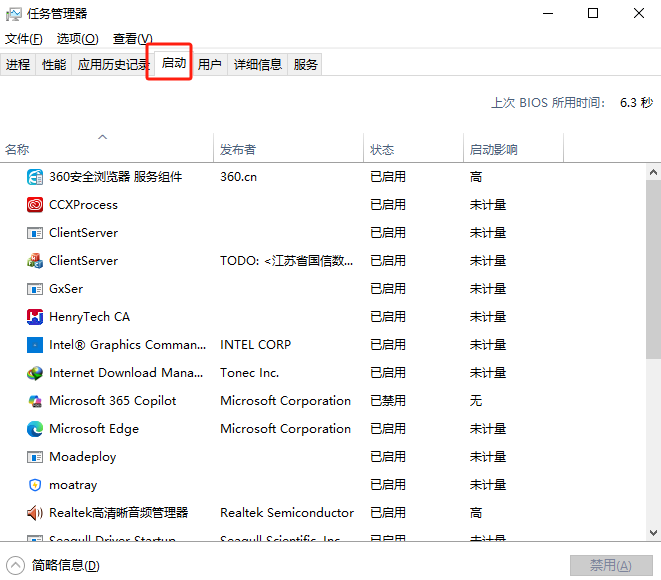The height and width of the screenshot is (580, 661).
Task: Select the Internet Download Manager icon
Action: tap(35, 373)
